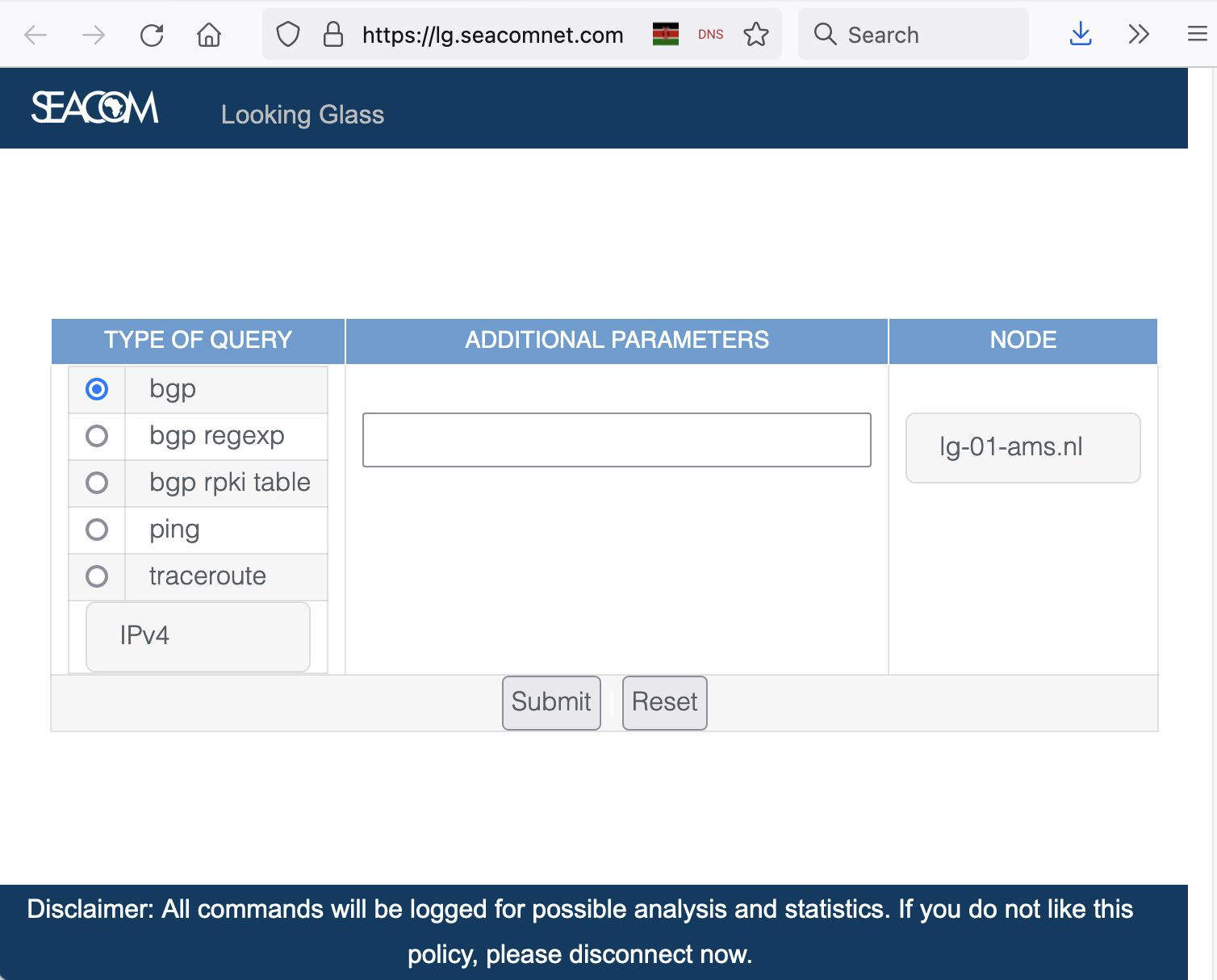This screenshot has width=1217, height=980.
Task: Show more tools overflow chevron
Action: (1139, 35)
